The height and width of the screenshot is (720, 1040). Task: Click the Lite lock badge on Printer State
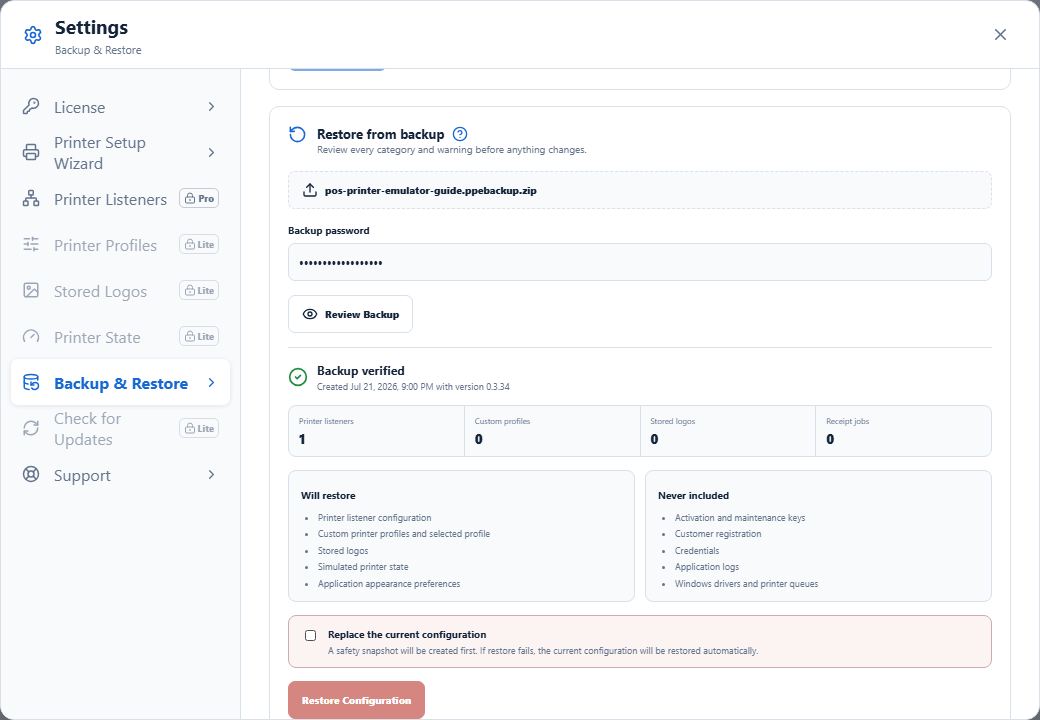(x=199, y=336)
